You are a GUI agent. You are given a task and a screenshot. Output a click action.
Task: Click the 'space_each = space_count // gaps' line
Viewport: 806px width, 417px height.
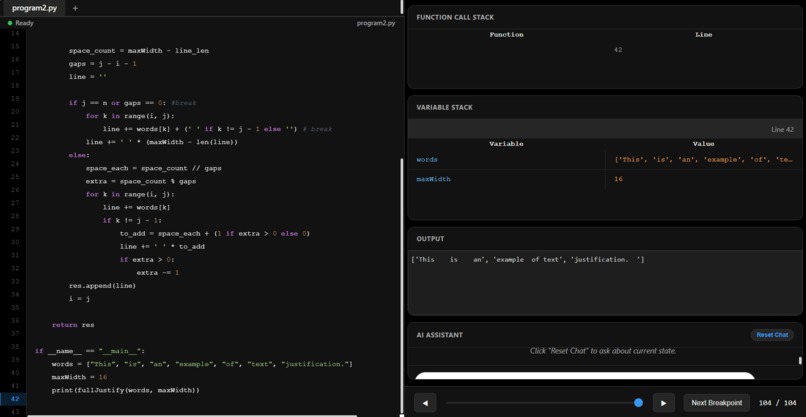(x=154, y=168)
